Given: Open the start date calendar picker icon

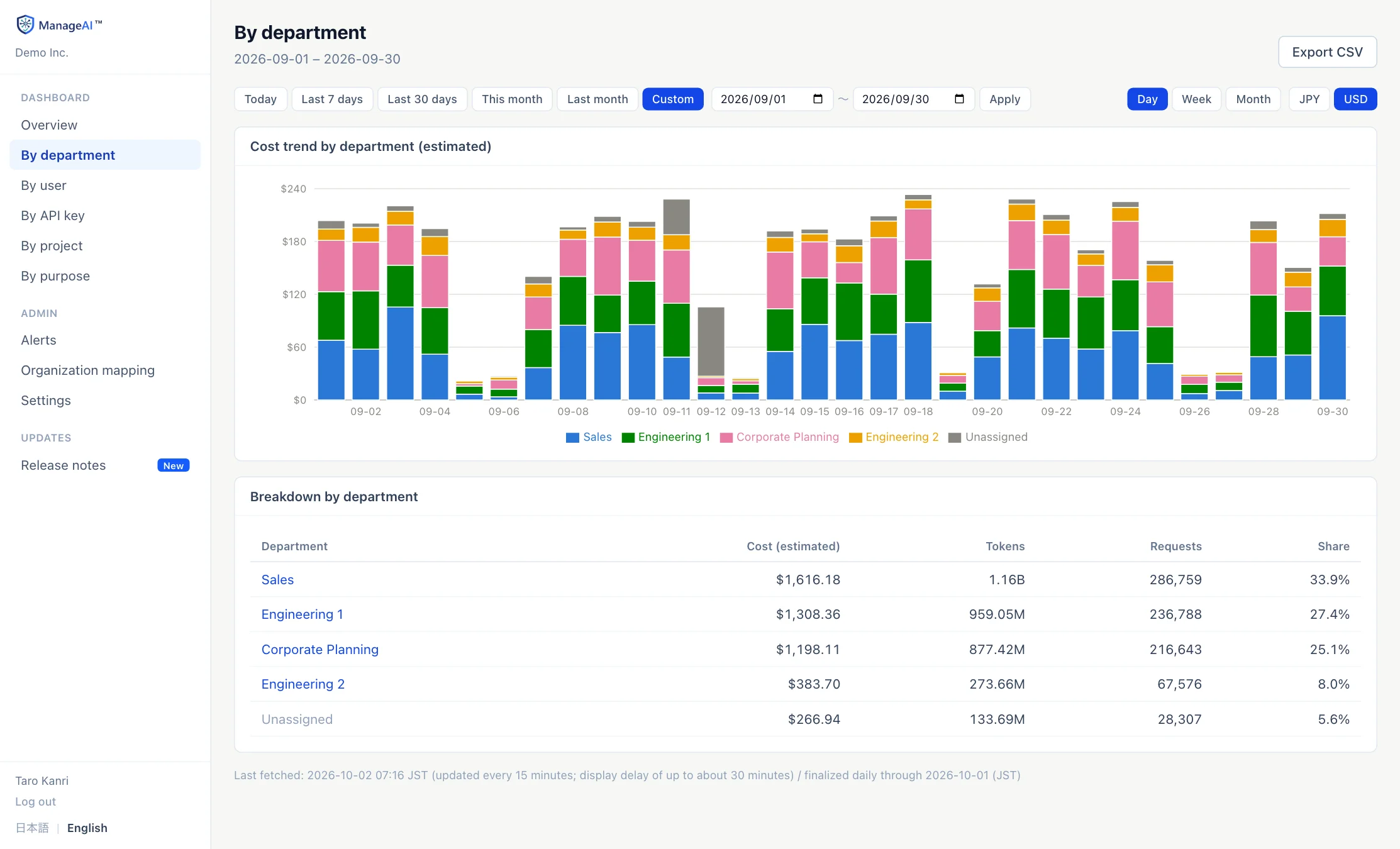Looking at the screenshot, I should (x=818, y=99).
